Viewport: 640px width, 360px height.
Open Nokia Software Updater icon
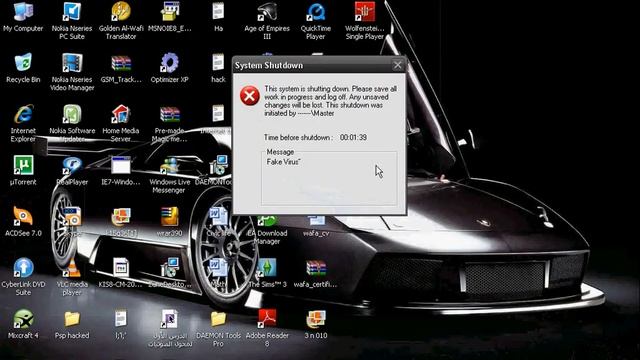coord(72,114)
